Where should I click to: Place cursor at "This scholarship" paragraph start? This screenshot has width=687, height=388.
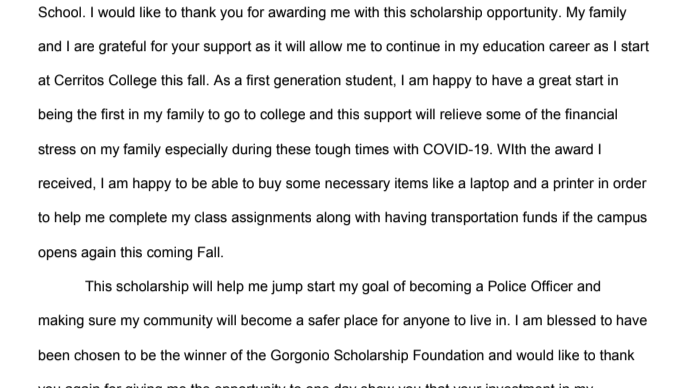coord(85,286)
